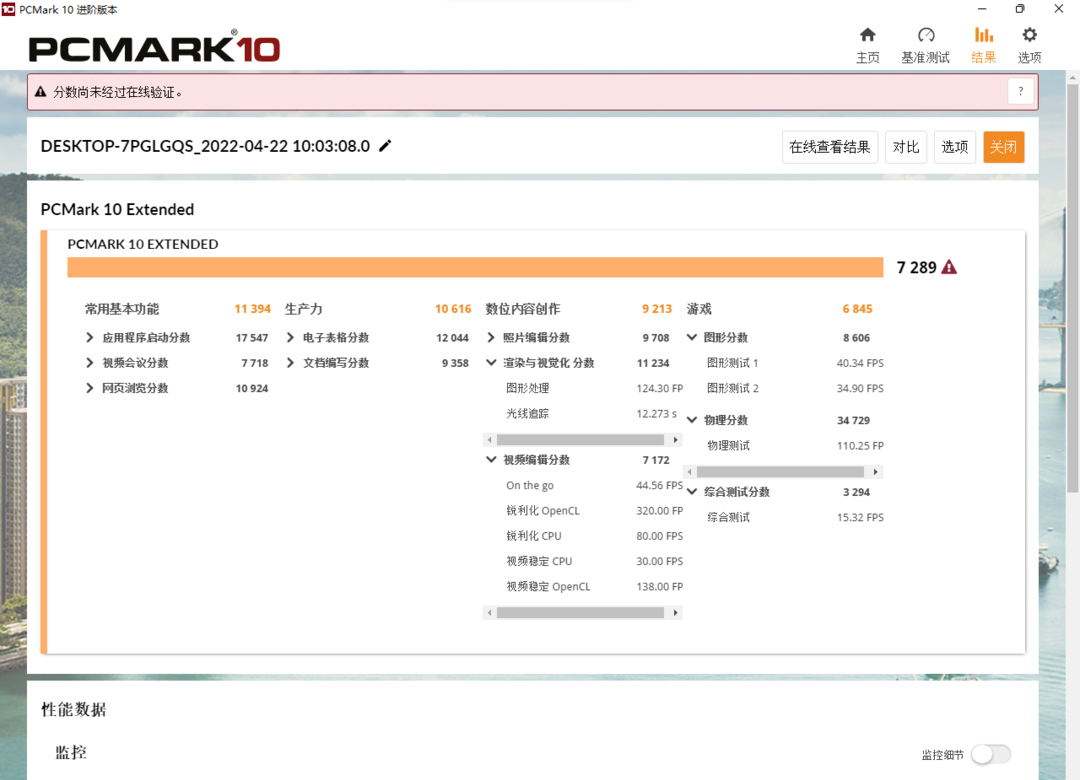Click the 选项 button beside 对比
Image resolution: width=1080 pixels, height=780 pixels.
[x=955, y=147]
